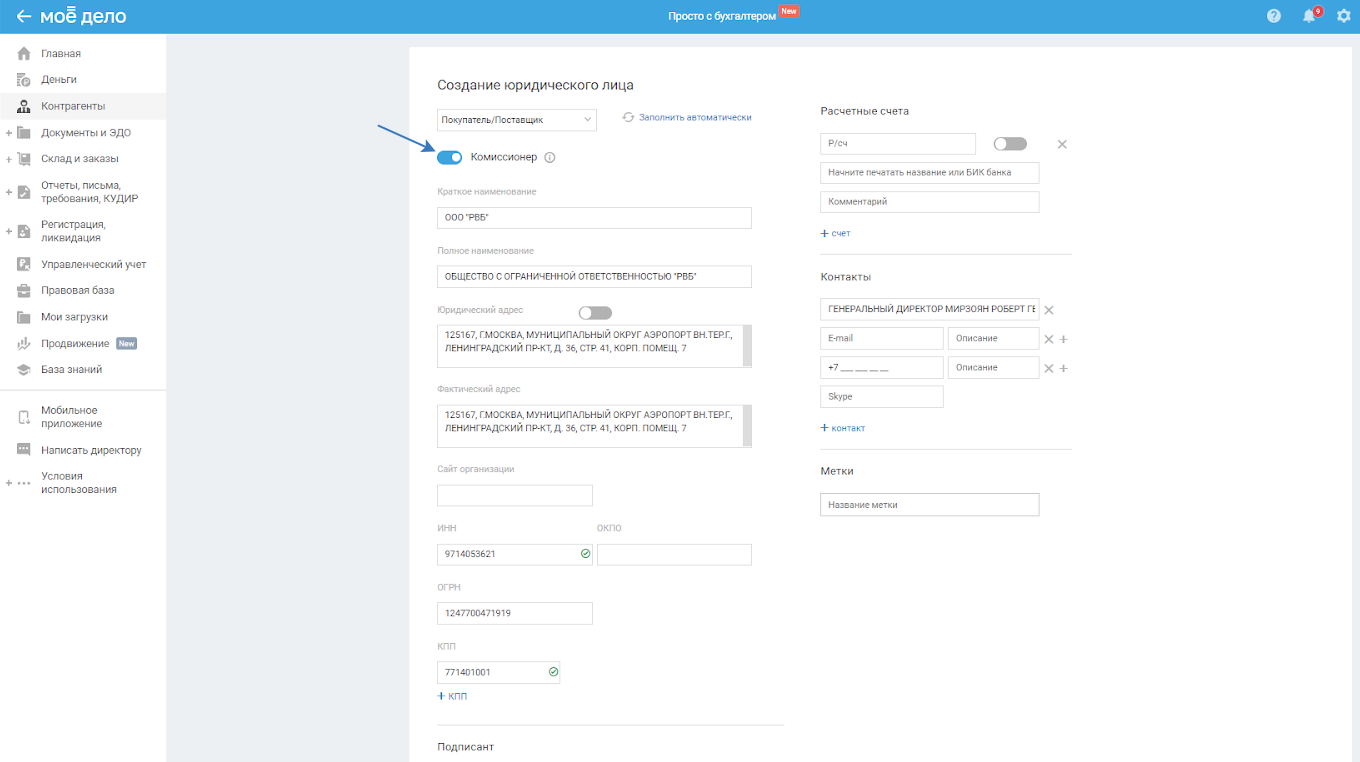This screenshot has height=762, width=1360.
Task: Open the notifications bell
Action: (1308, 16)
